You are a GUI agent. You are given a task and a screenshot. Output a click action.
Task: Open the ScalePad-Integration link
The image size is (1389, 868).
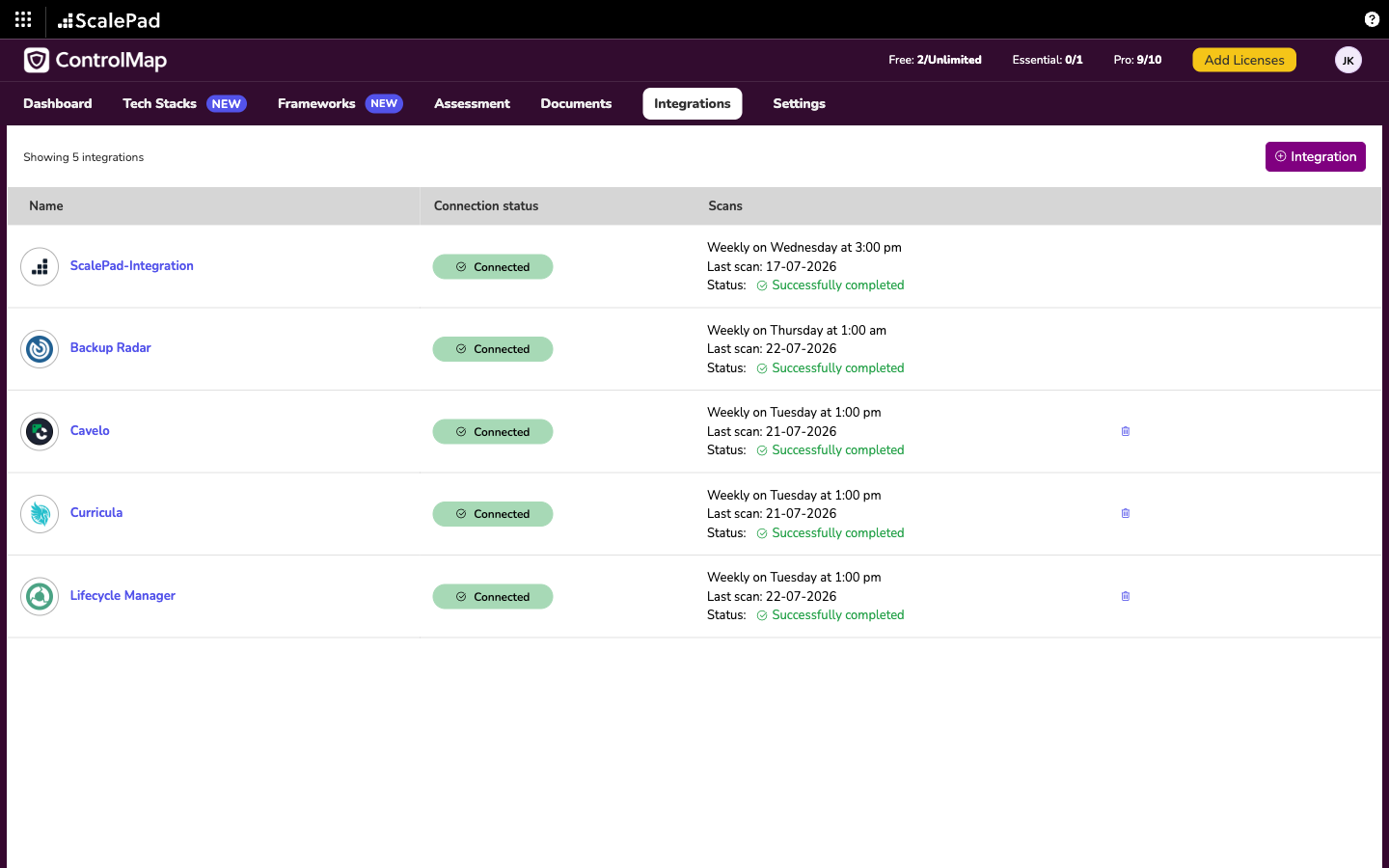[132, 266]
